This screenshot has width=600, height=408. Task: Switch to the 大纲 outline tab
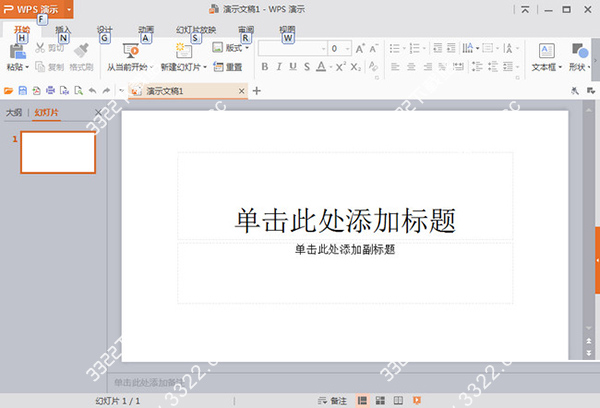point(14,112)
